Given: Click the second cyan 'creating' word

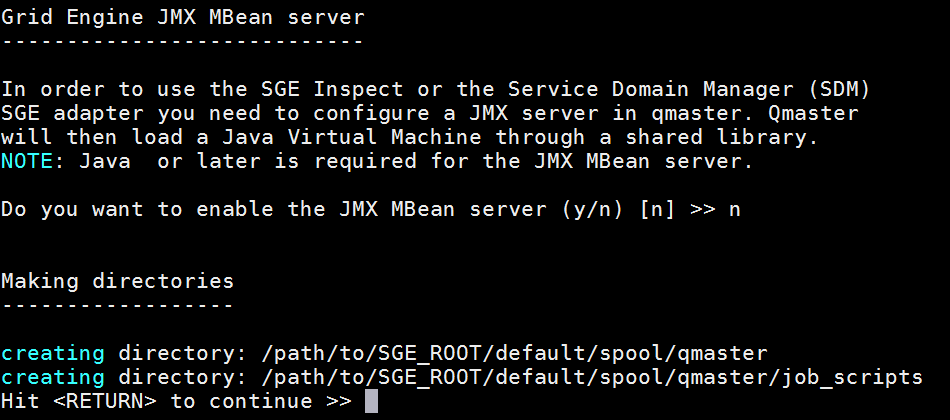Looking at the screenshot, I should (53, 378).
